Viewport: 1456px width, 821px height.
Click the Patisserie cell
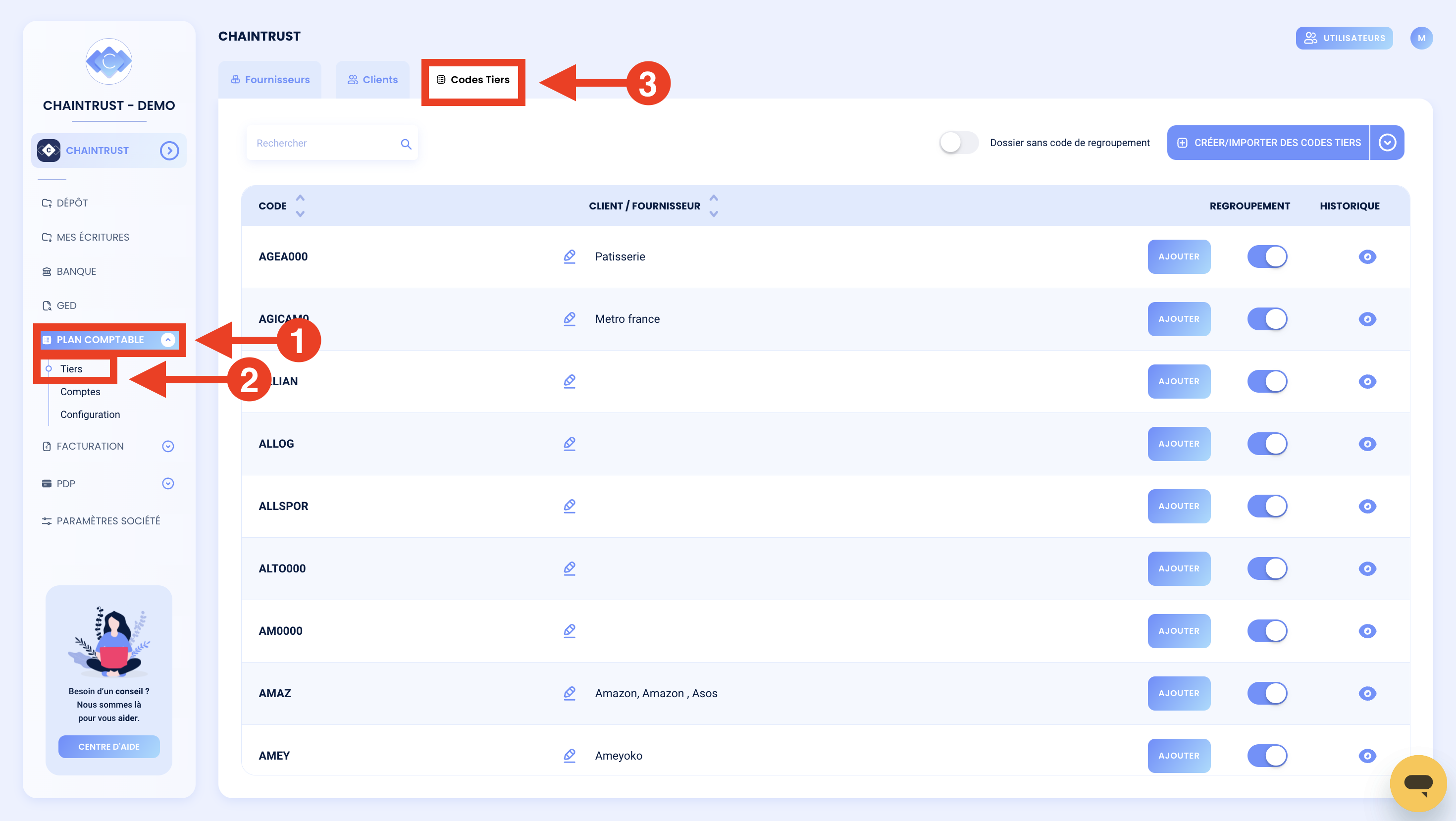point(620,257)
